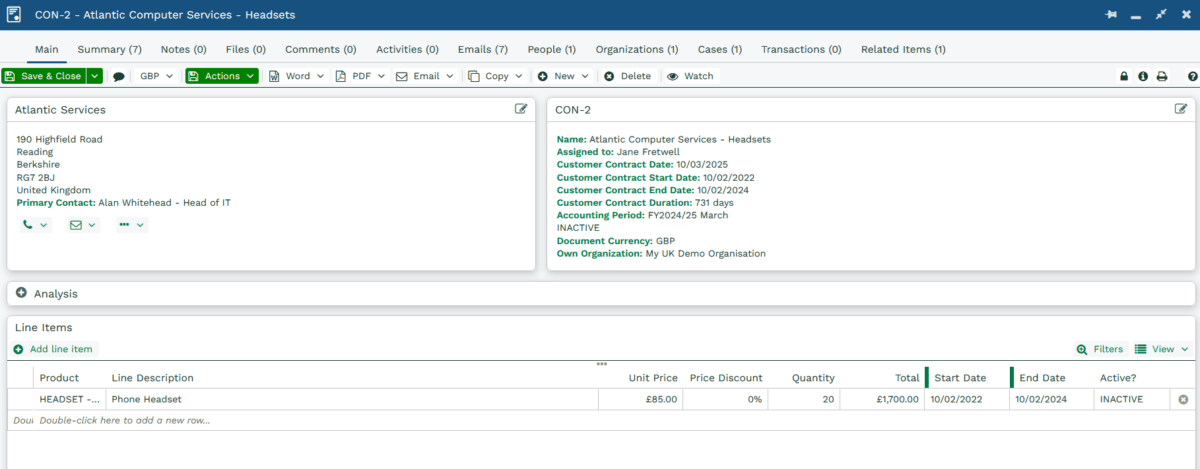The width and height of the screenshot is (1200, 469).
Task: Click the Price Discount column header
Action: pos(726,378)
